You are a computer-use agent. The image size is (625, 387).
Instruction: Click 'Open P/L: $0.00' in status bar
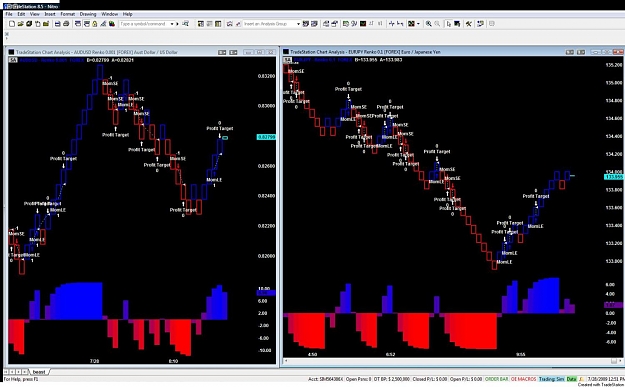coord(466,379)
